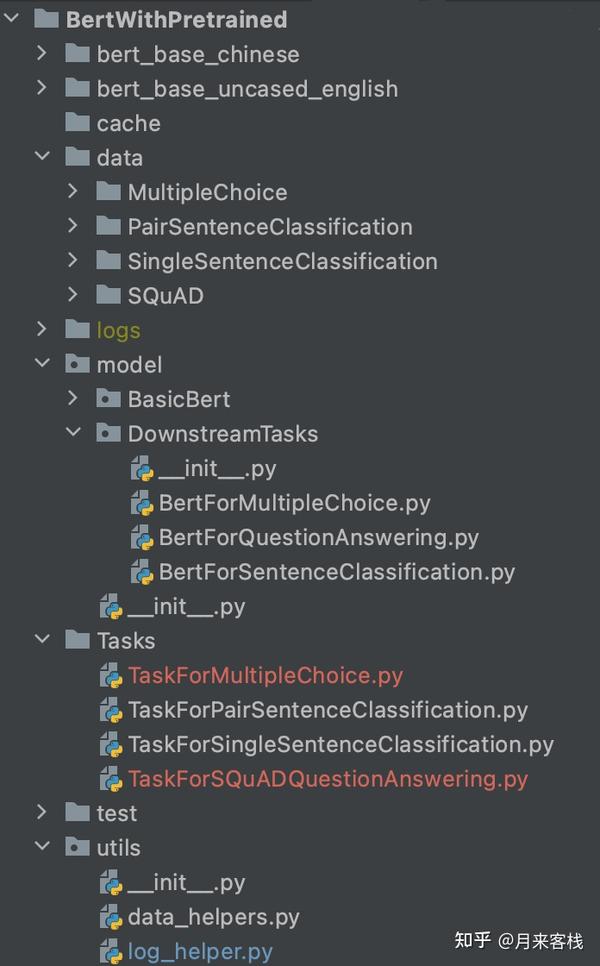Screen dimensions: 600x966
Task: Open TaskForSingleSentenceClassification.py file
Action: (340, 745)
